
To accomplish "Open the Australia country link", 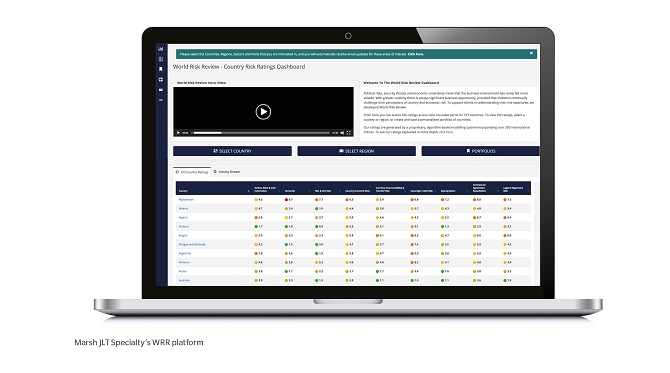I will coord(184,280).
